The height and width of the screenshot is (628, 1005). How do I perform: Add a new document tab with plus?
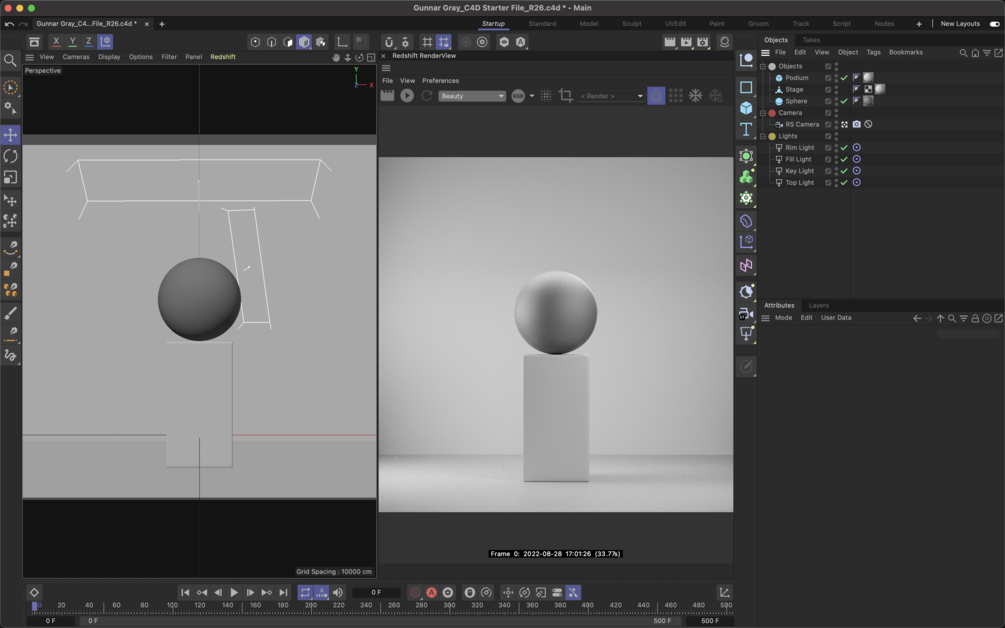[x=162, y=24]
